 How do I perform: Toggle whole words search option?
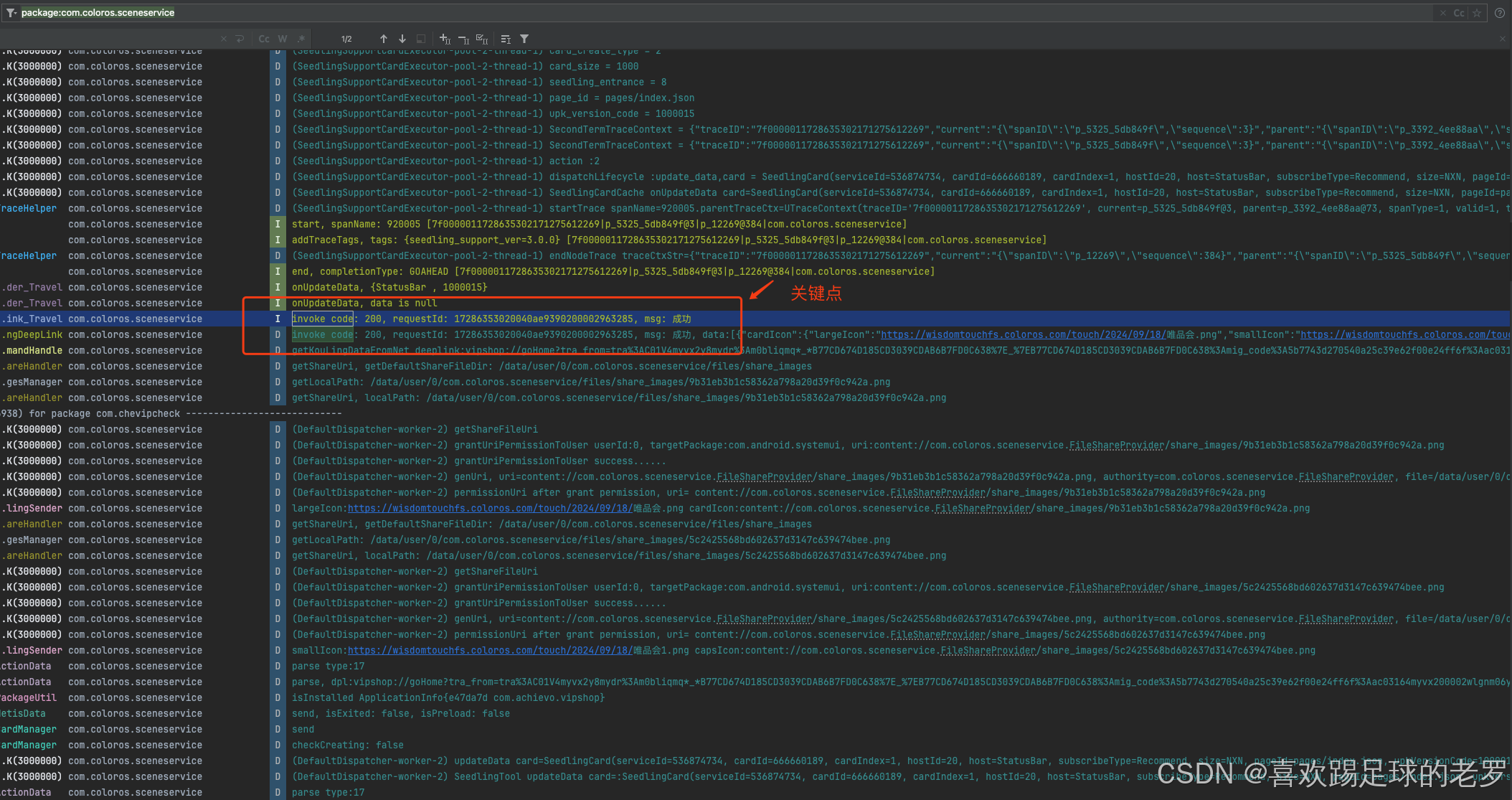[283, 39]
